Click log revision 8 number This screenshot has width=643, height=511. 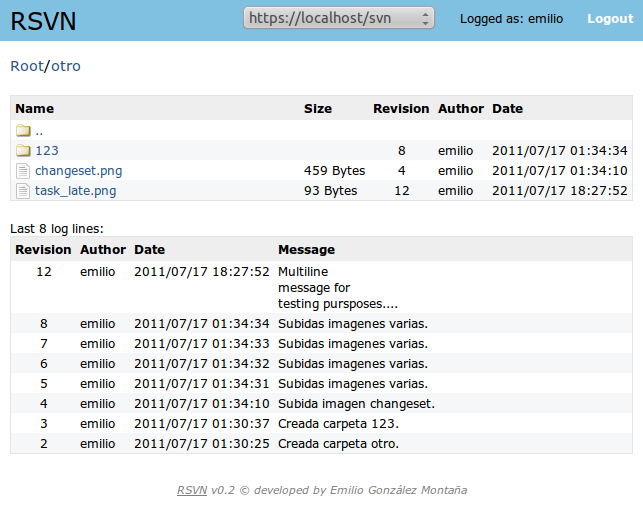pyautogui.click(x=44, y=324)
